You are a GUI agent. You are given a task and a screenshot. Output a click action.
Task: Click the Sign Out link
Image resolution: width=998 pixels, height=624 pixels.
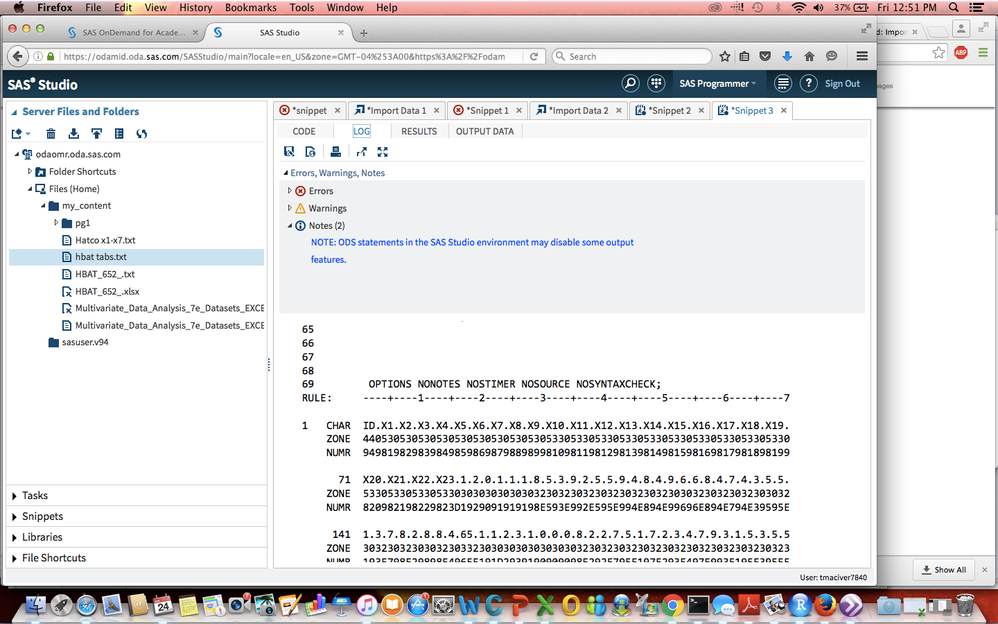[x=842, y=84]
